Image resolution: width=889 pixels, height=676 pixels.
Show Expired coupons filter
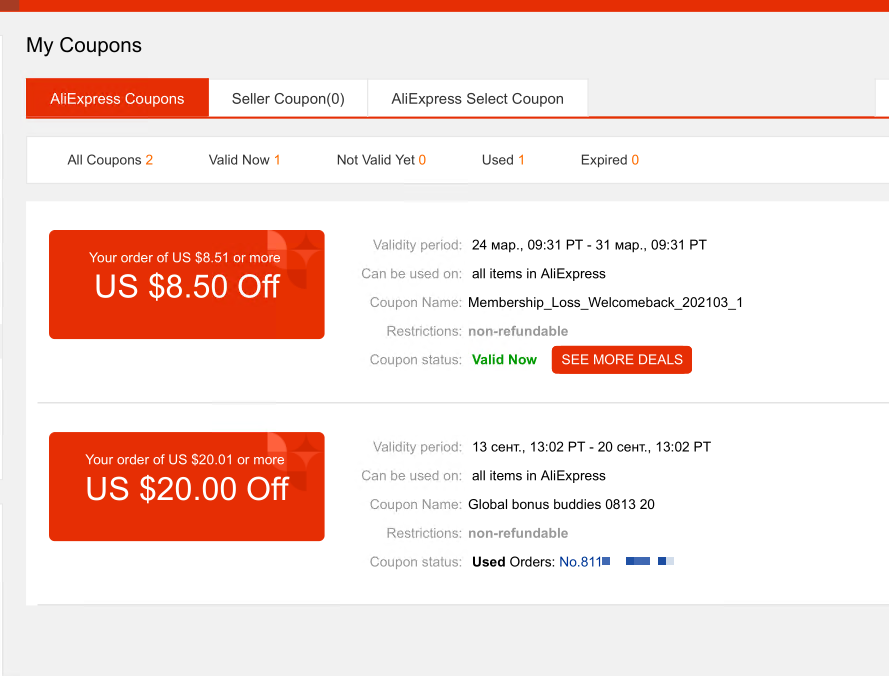[609, 160]
